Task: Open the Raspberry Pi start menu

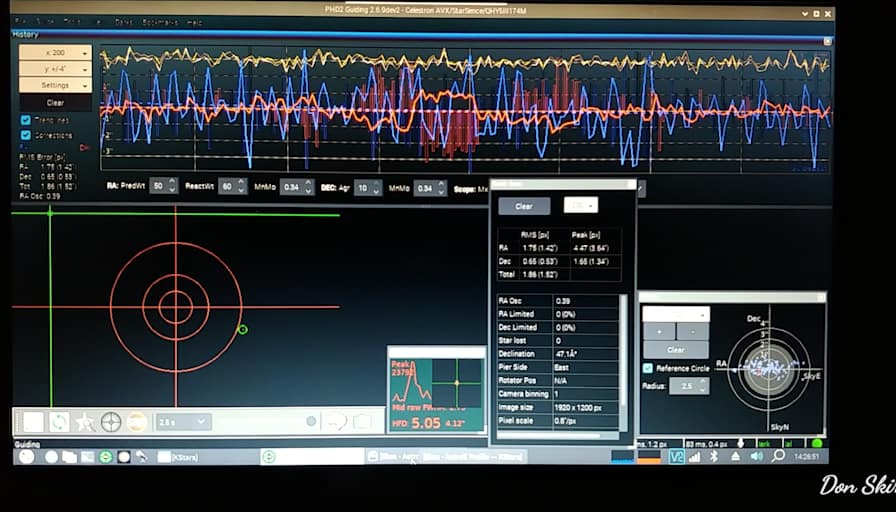Action: coord(26,457)
